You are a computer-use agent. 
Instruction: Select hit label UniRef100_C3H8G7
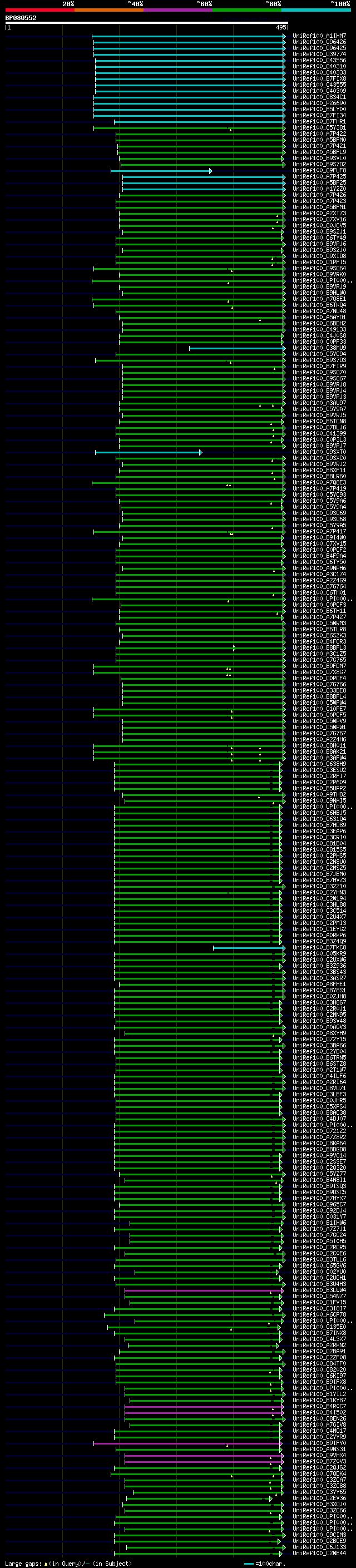(319, 1003)
